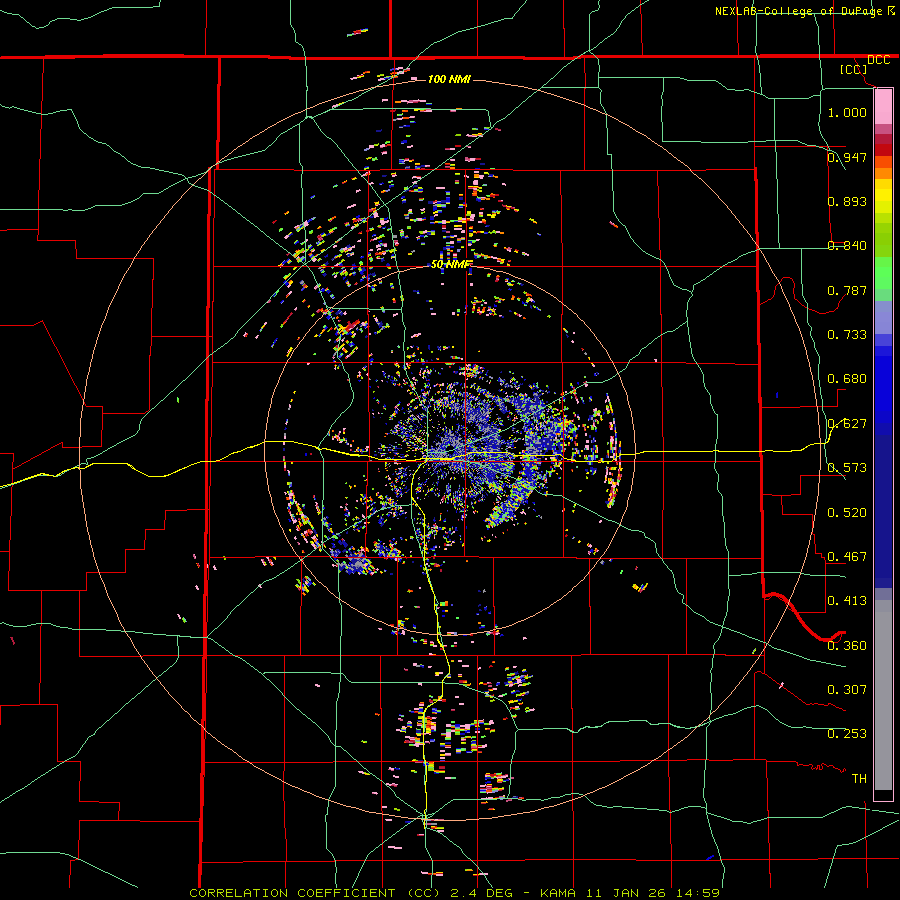Click the NEXLAB-College of DuPage label
900x900 pixels.
[798, 11]
